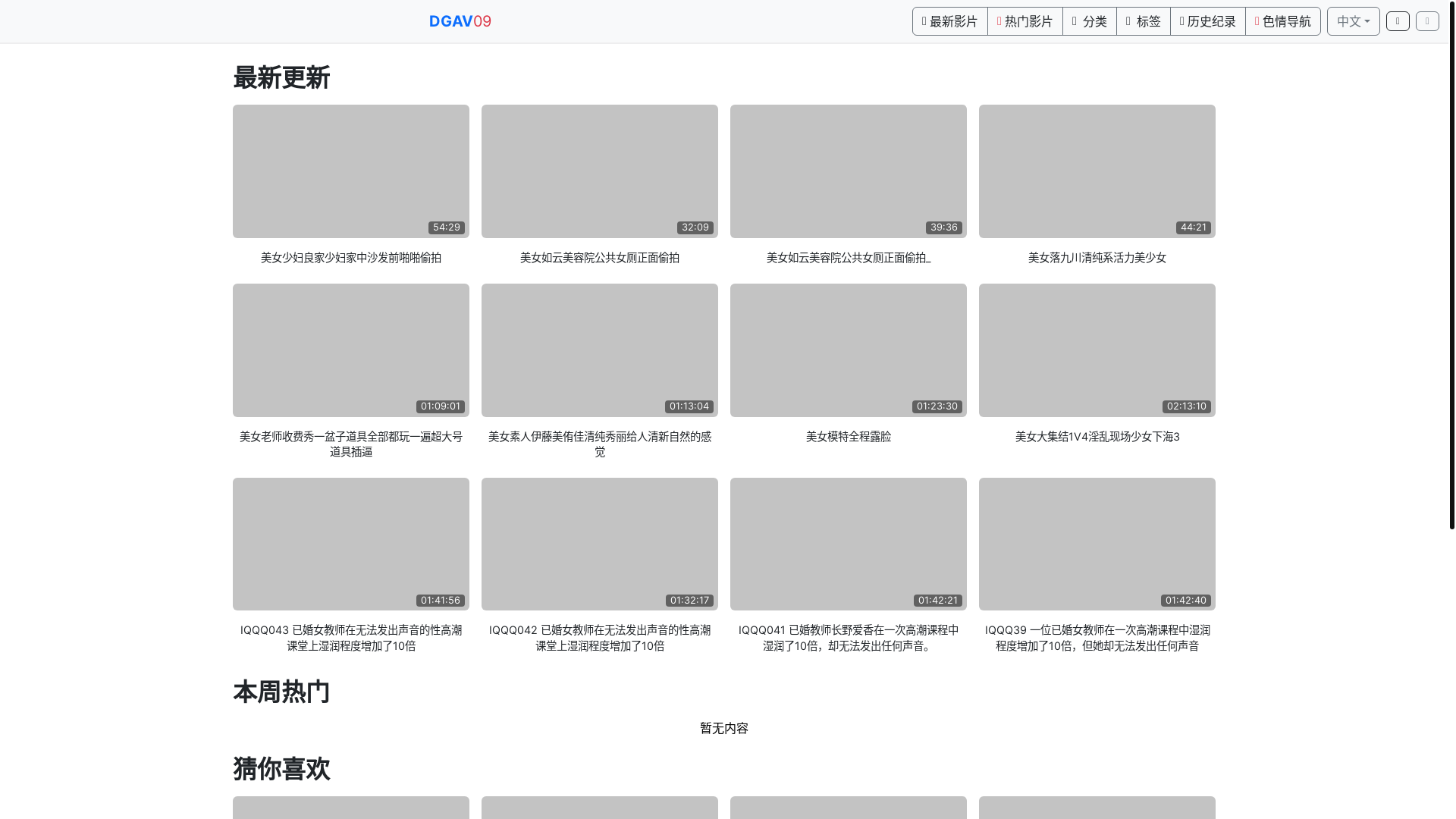1456x819 pixels.
Task: Open the thumbnail with duration 39:36
Action: tap(849, 171)
